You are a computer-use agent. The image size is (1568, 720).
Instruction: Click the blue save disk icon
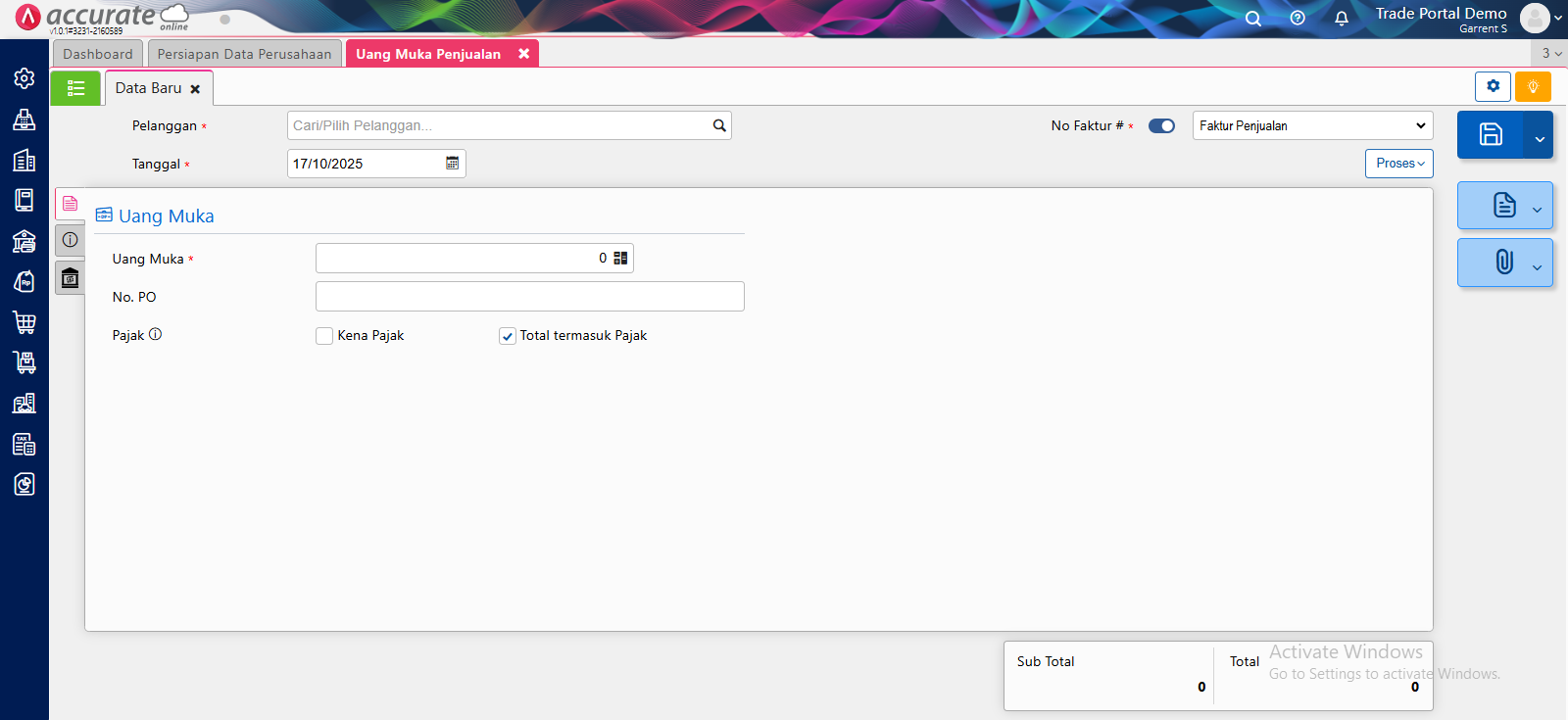point(1490,135)
